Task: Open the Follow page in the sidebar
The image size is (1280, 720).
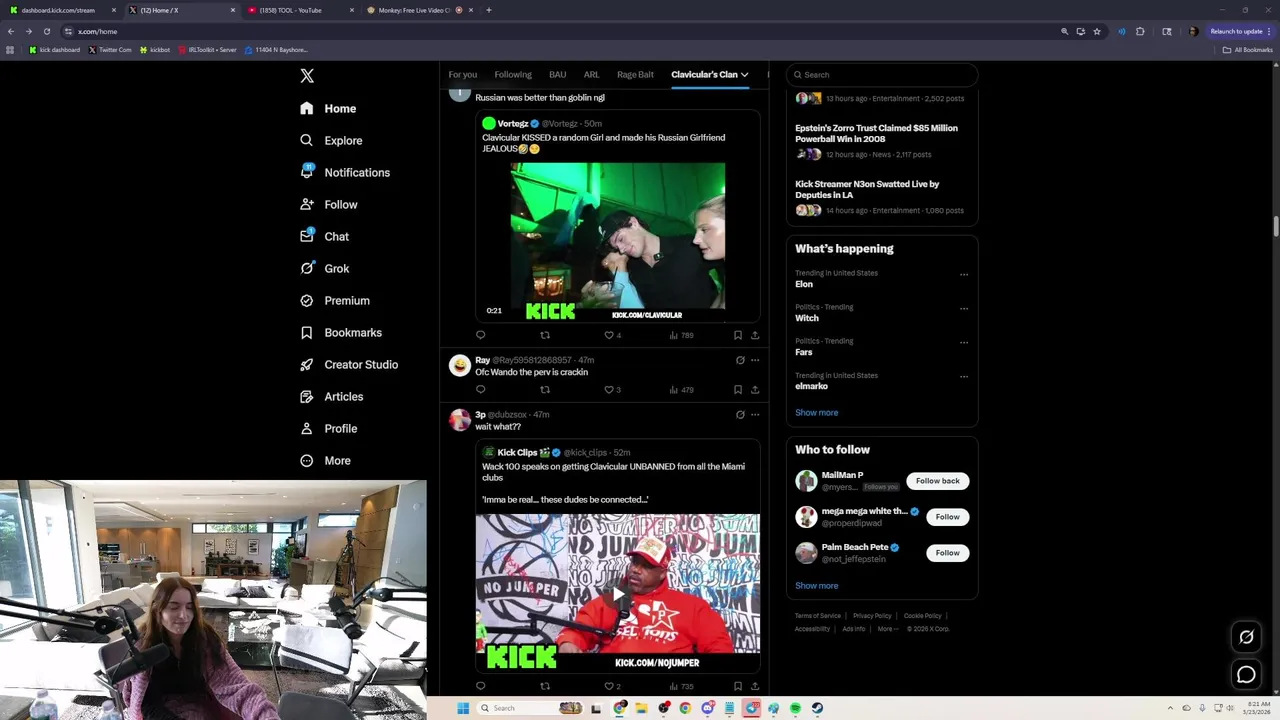Action: [x=328, y=204]
